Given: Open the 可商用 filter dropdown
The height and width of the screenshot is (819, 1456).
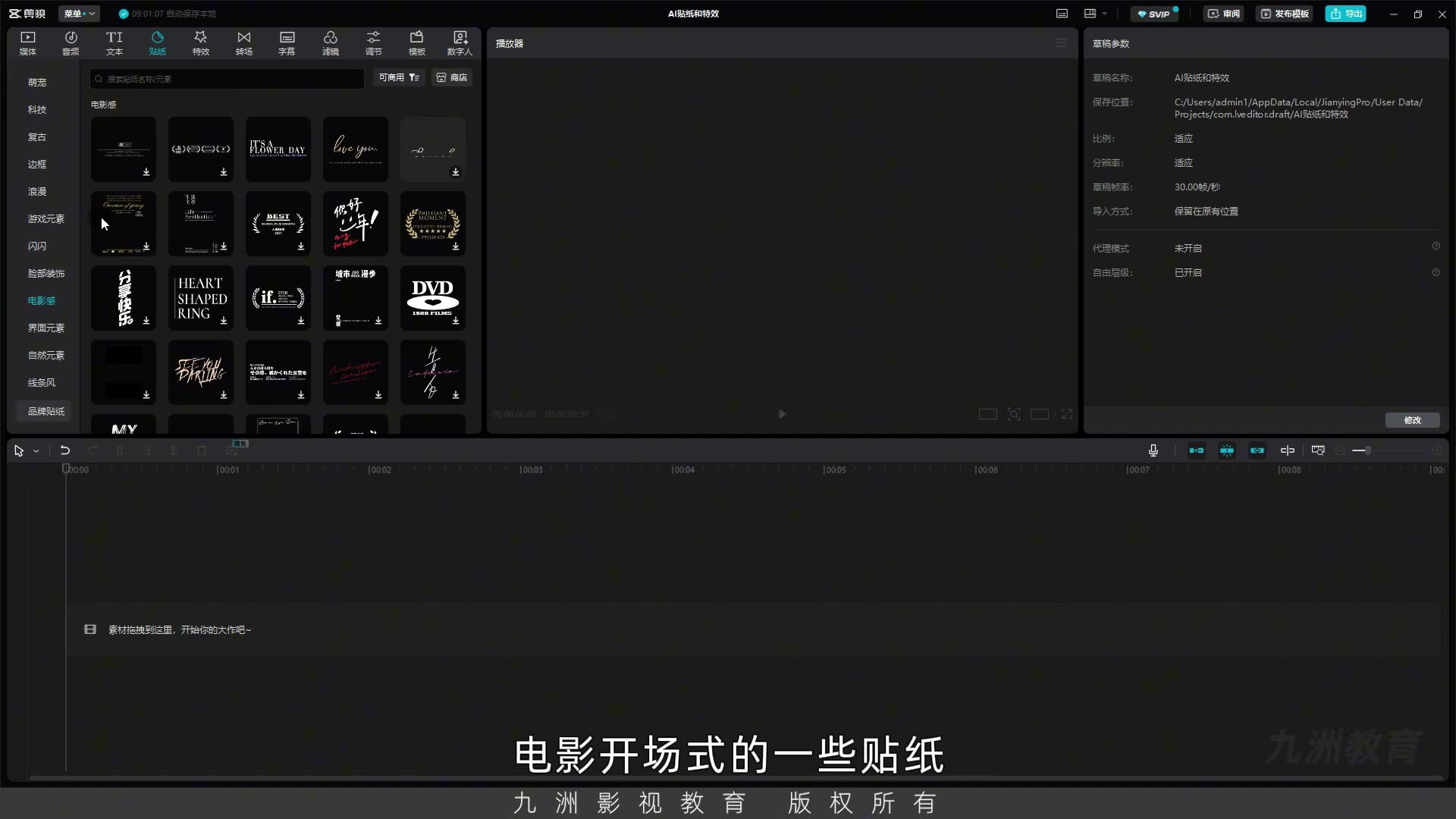Looking at the screenshot, I should coord(399,77).
